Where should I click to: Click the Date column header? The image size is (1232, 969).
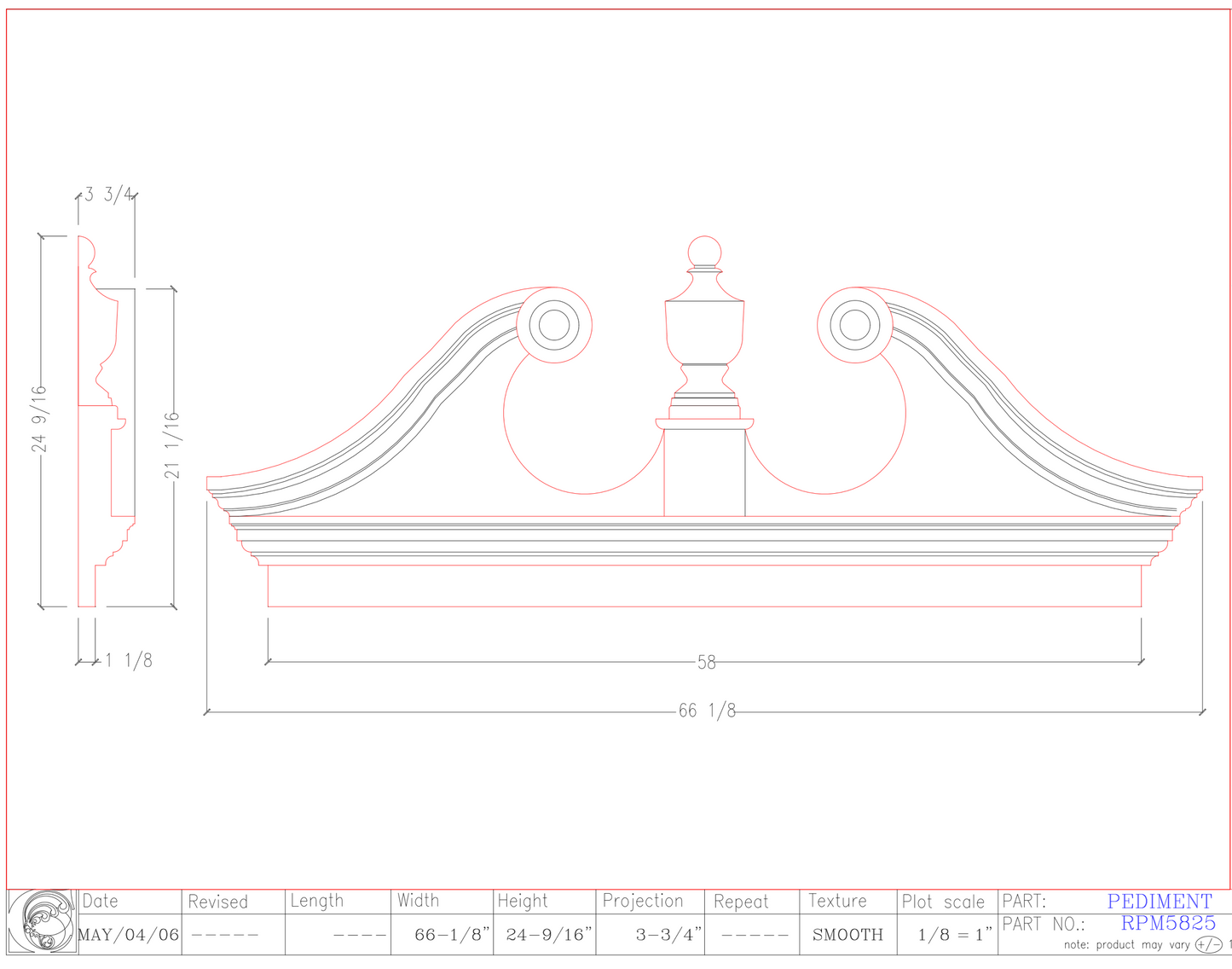point(102,902)
